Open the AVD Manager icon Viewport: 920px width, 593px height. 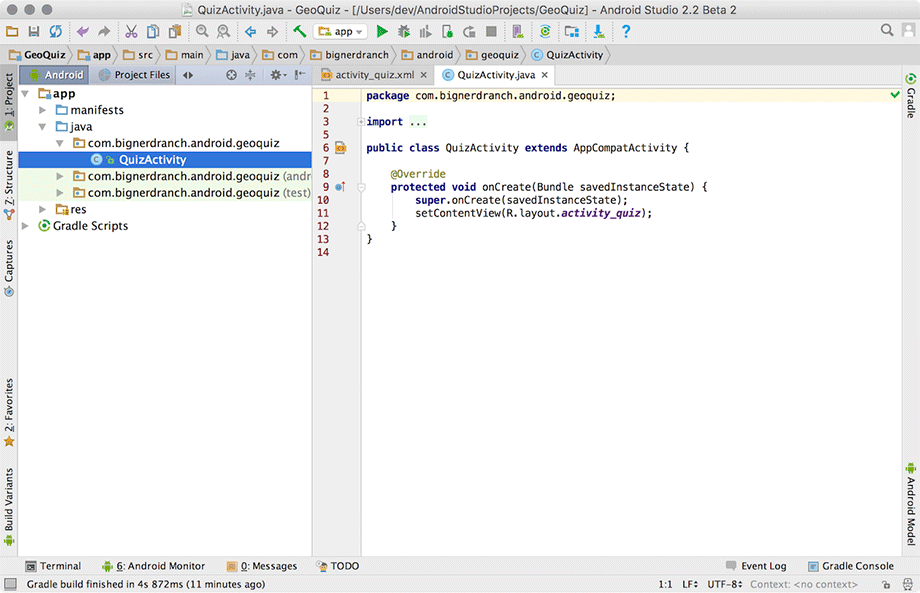[x=518, y=31]
